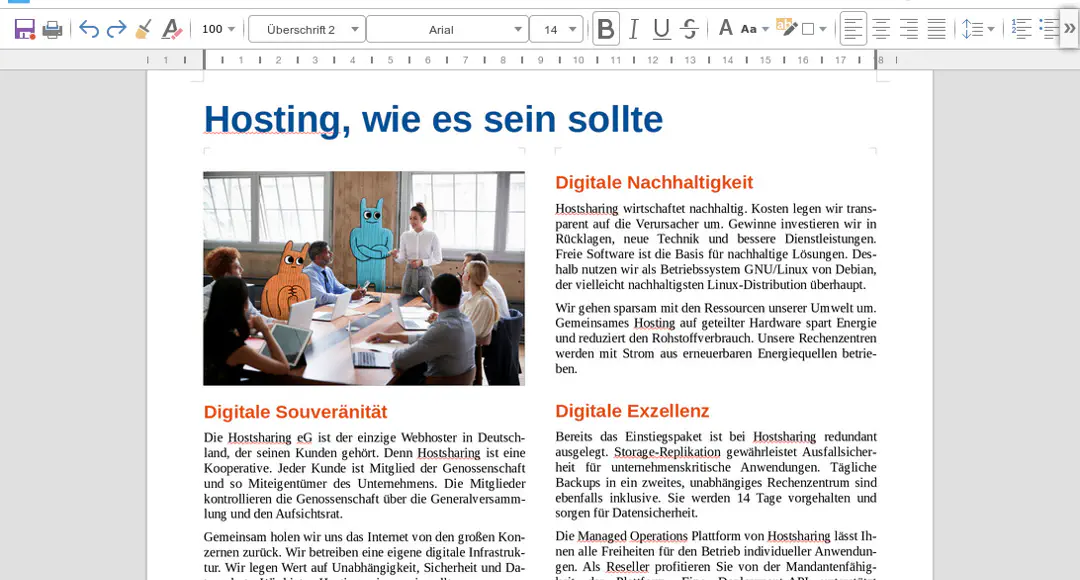Screen dimensions: 1080x580
Task: Click the word 'Generalversamm-' in the left column
Action: [x=479, y=499]
